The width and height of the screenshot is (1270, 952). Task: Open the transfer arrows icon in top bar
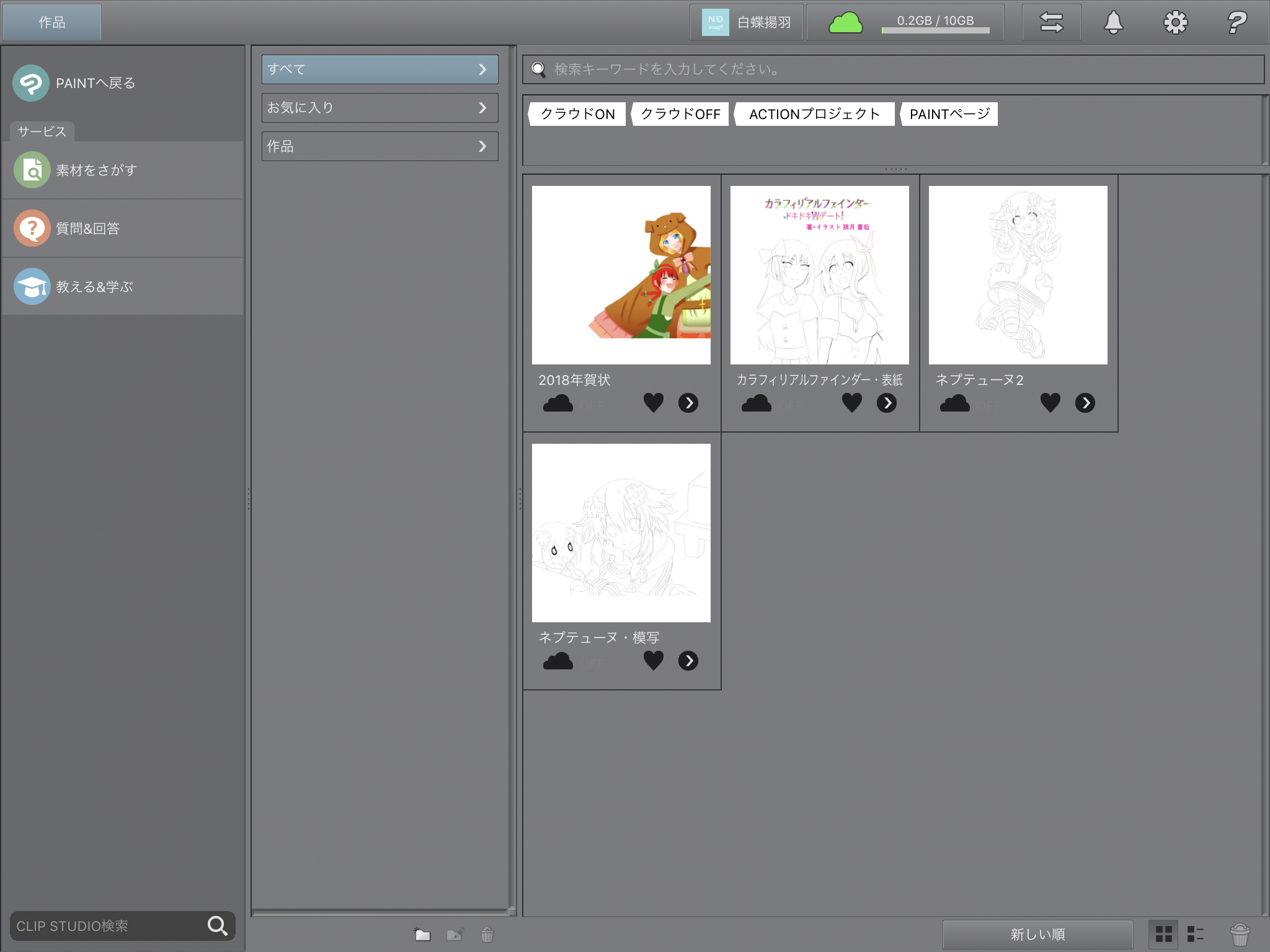point(1051,23)
